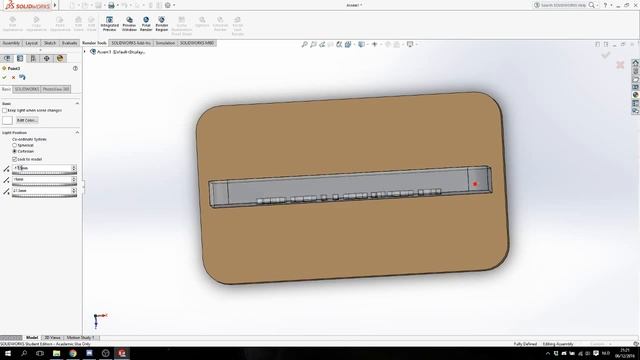The image size is (640, 360).
Task: Toggle the Lock to model checkbox
Action: [x=14, y=159]
